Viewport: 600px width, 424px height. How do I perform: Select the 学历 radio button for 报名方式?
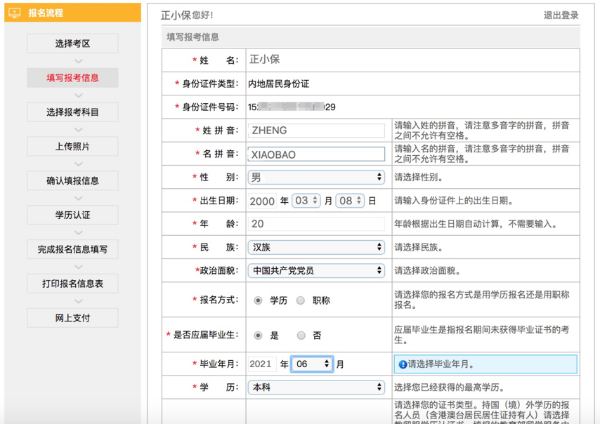[259, 299]
